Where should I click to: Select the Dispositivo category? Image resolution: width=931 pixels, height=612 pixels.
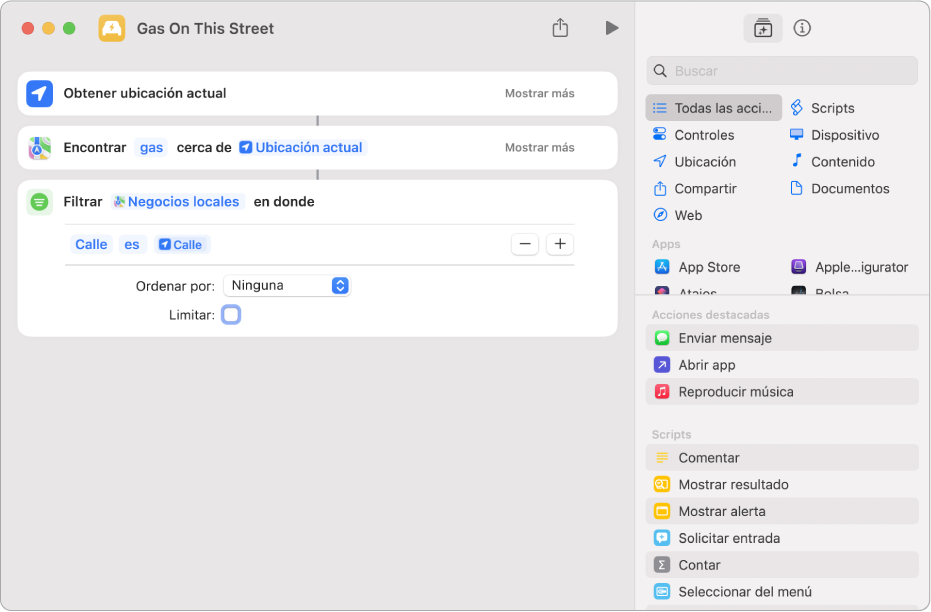click(x=834, y=135)
